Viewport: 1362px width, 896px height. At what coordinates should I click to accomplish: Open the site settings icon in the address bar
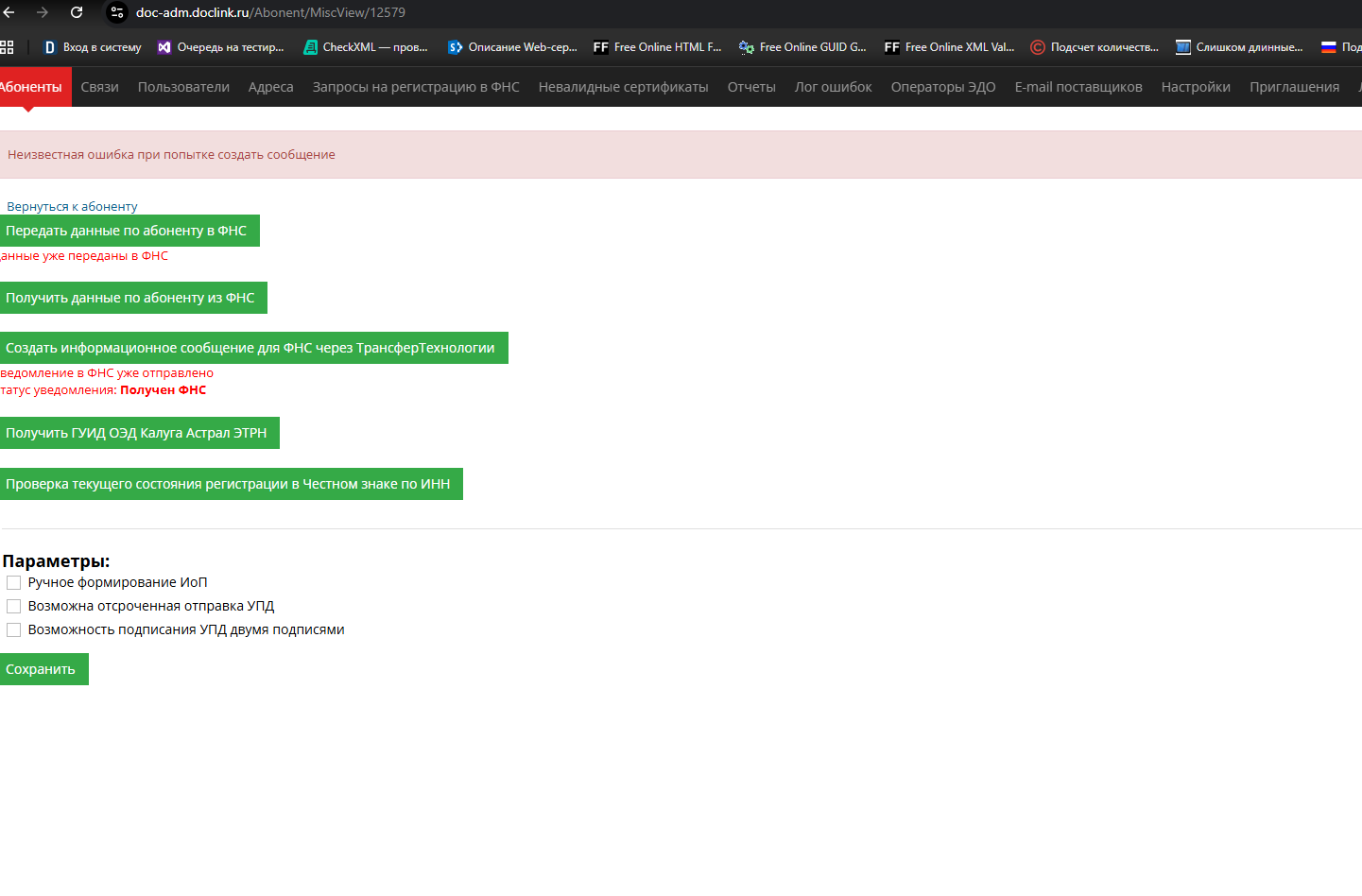117,12
